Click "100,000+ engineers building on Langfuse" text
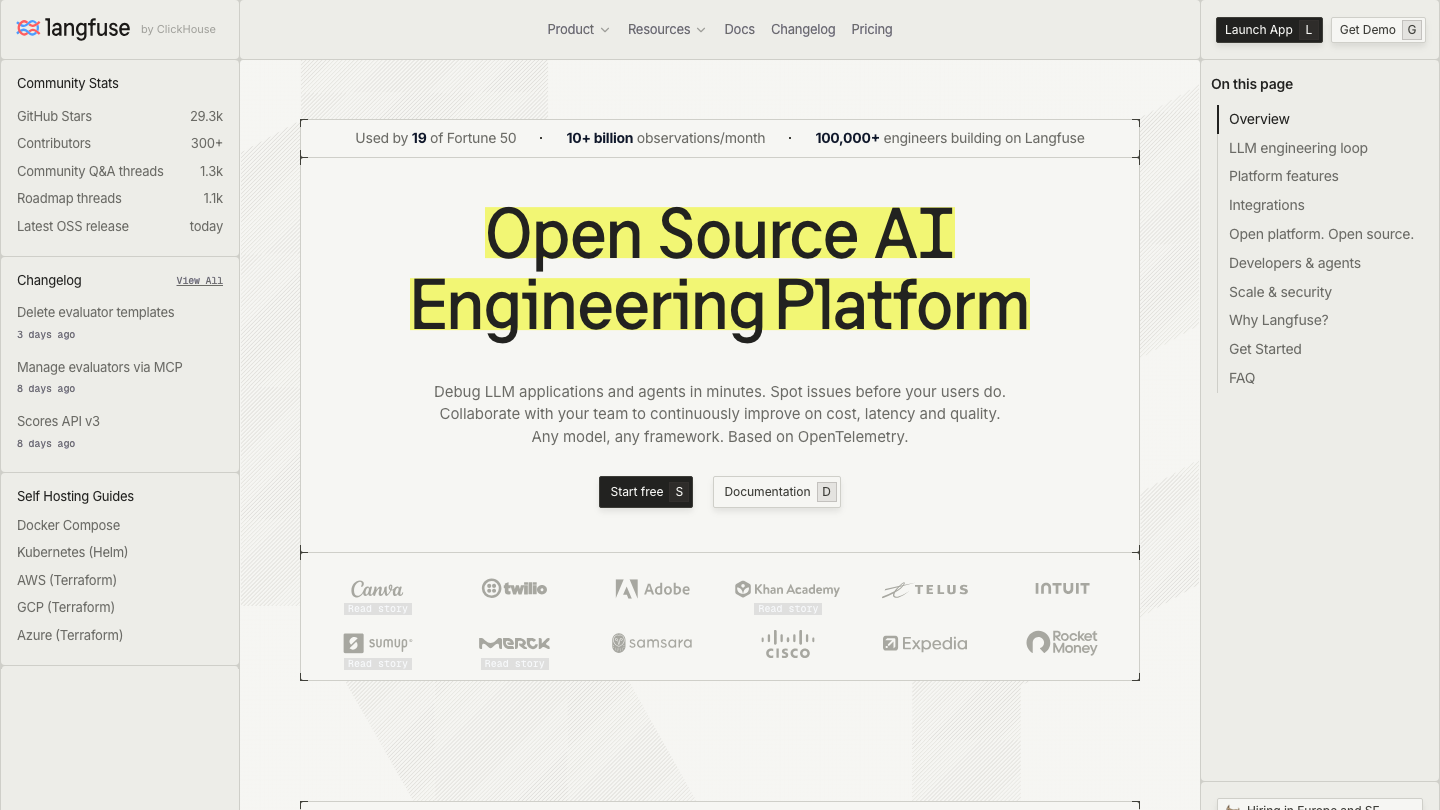 click(950, 138)
